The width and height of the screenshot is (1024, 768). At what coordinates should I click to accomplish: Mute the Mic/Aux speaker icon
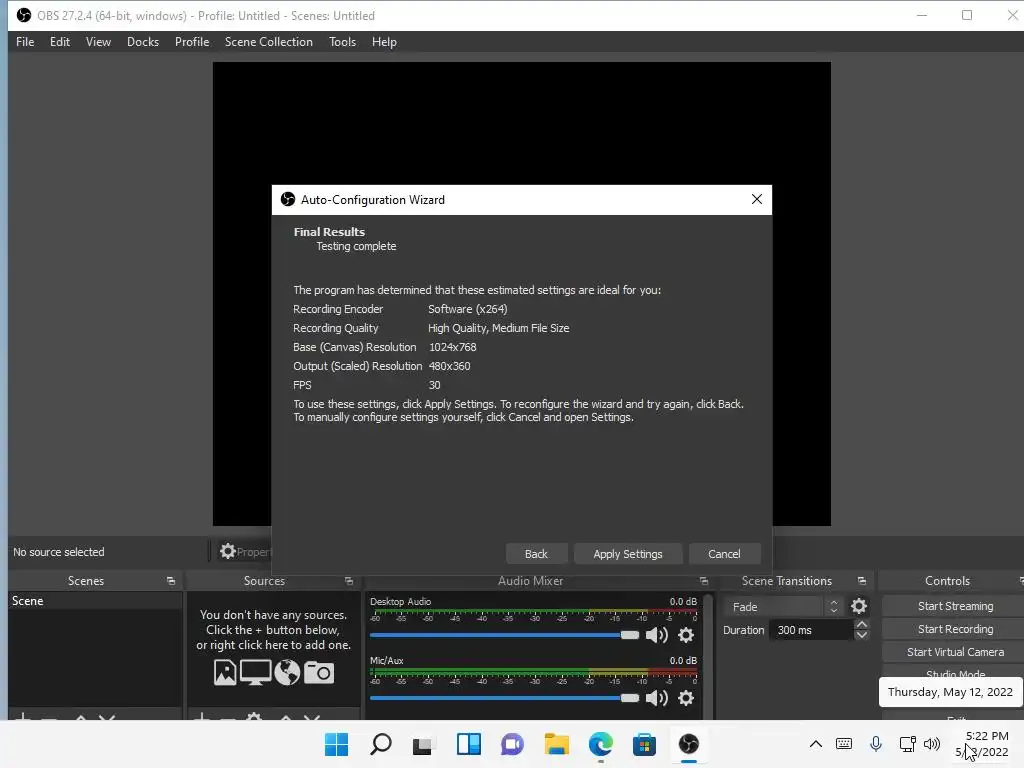(656, 698)
